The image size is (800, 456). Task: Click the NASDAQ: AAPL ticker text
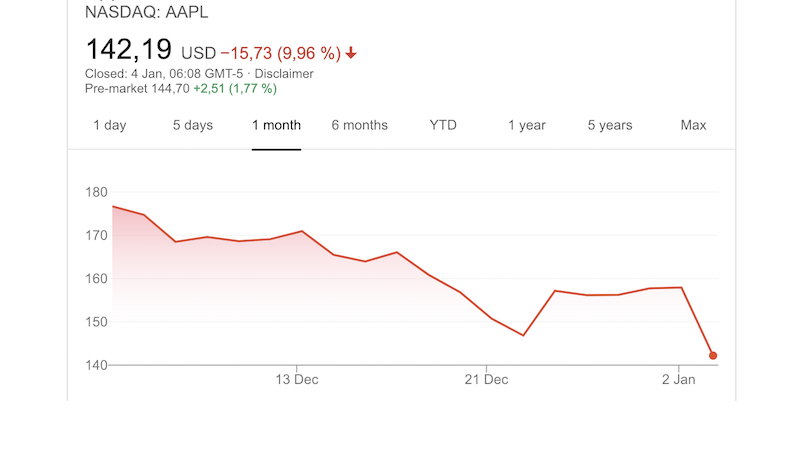[x=147, y=13]
